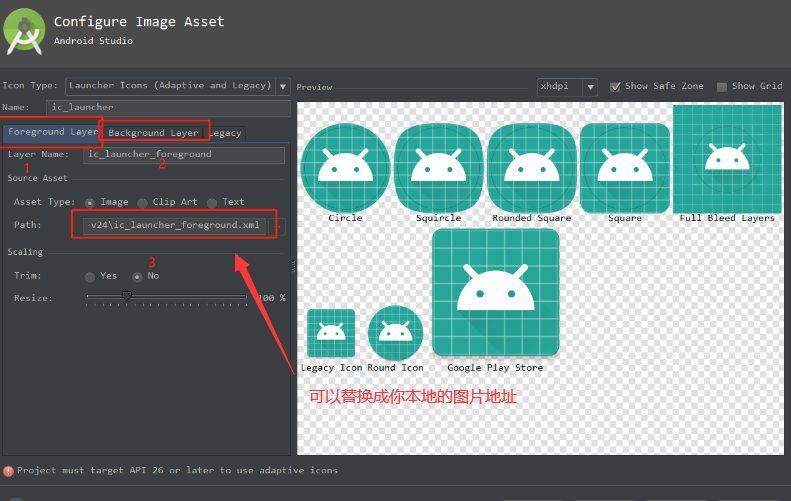Screen dimensions: 791x501
Task: Click the Round Icon preview
Action: pyautogui.click(x=395, y=333)
